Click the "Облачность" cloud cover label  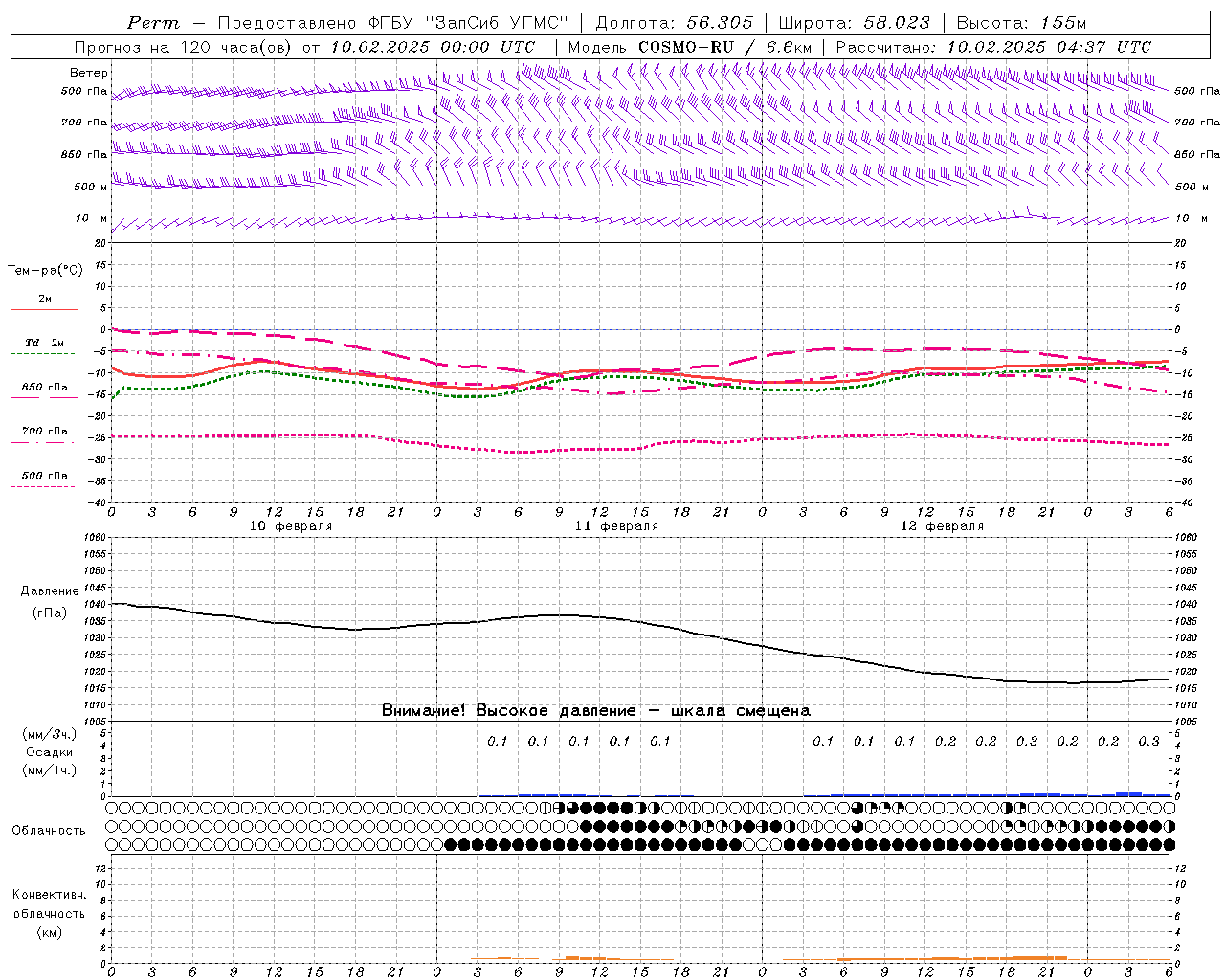pos(49,831)
